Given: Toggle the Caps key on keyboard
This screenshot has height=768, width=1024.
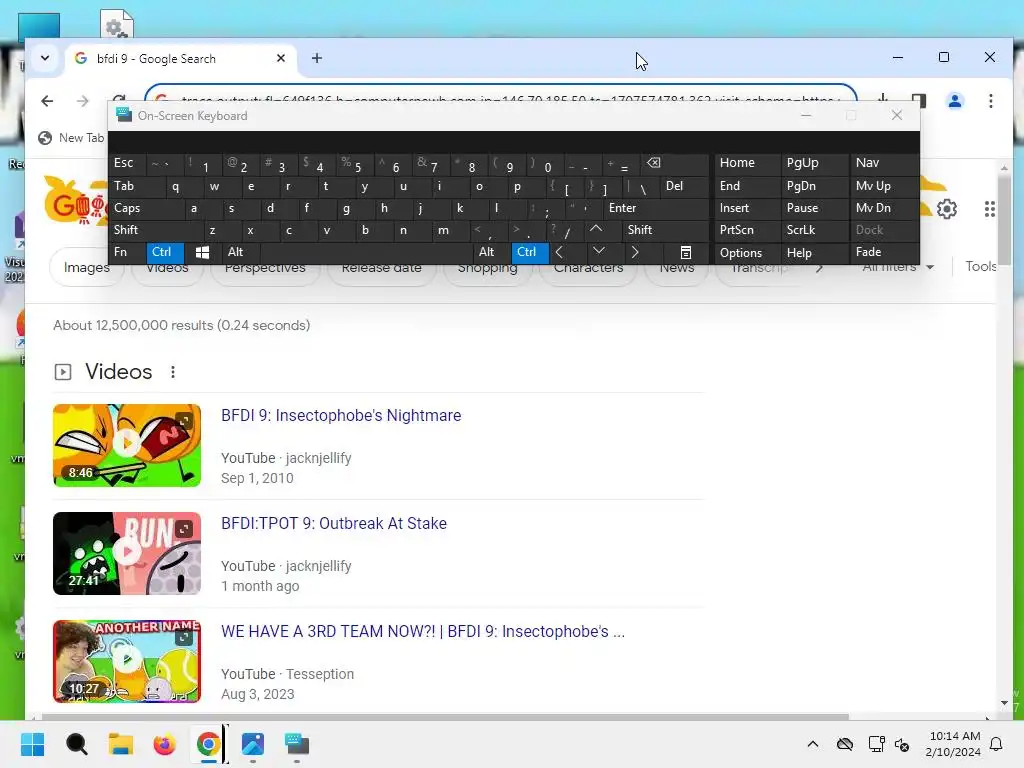Looking at the screenshot, I should tap(146, 208).
